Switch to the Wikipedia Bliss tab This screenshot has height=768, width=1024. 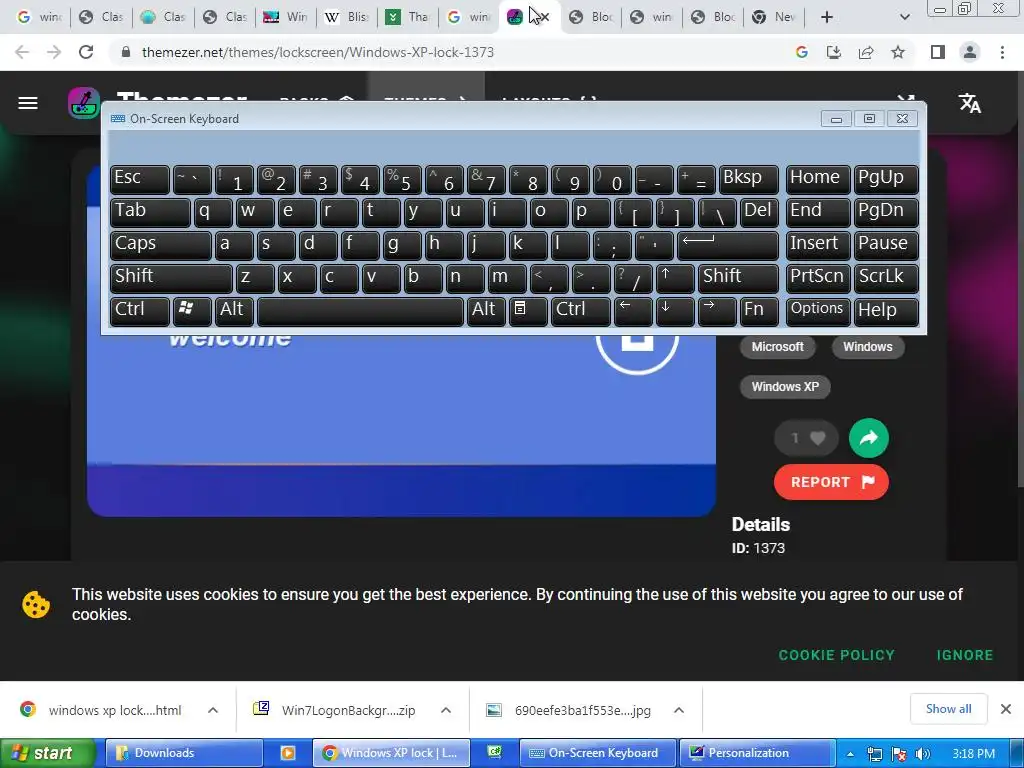[346, 17]
